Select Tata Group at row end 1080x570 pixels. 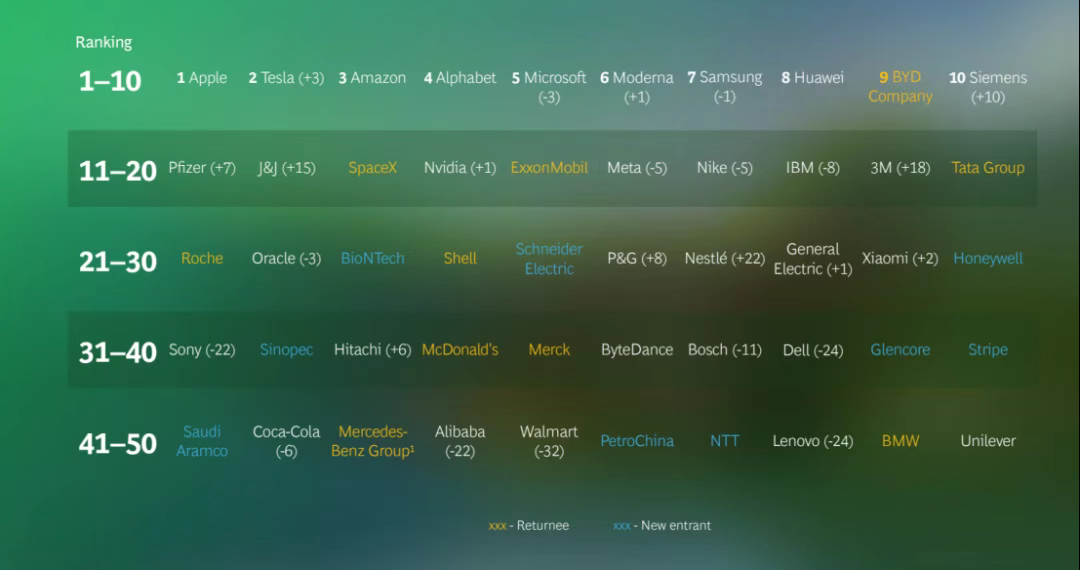(x=987, y=168)
